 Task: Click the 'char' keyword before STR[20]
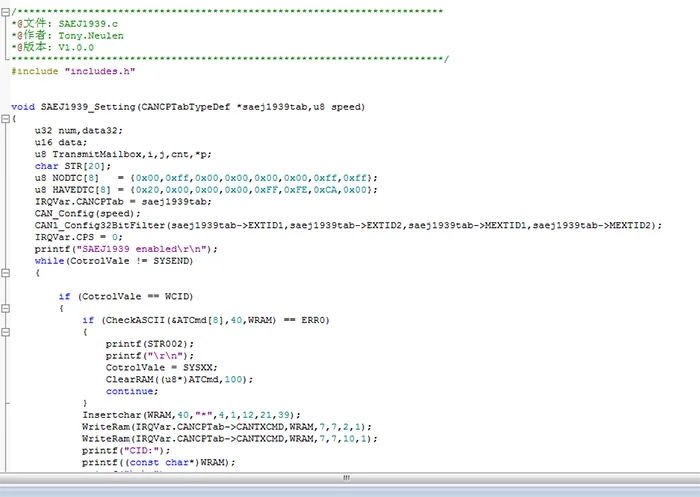click(46, 166)
